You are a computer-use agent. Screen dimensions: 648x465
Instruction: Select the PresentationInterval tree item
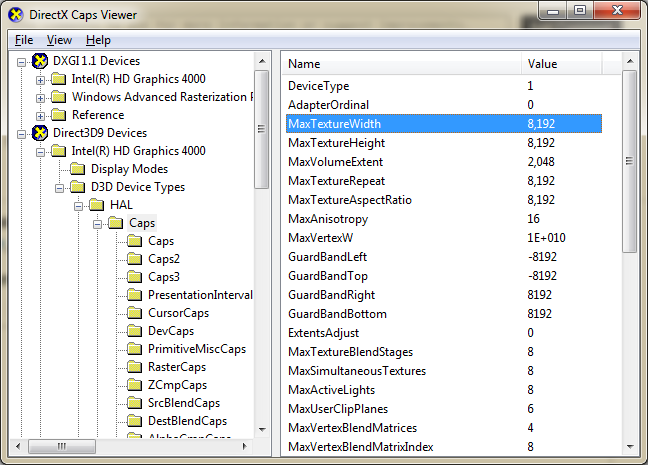click(200, 295)
